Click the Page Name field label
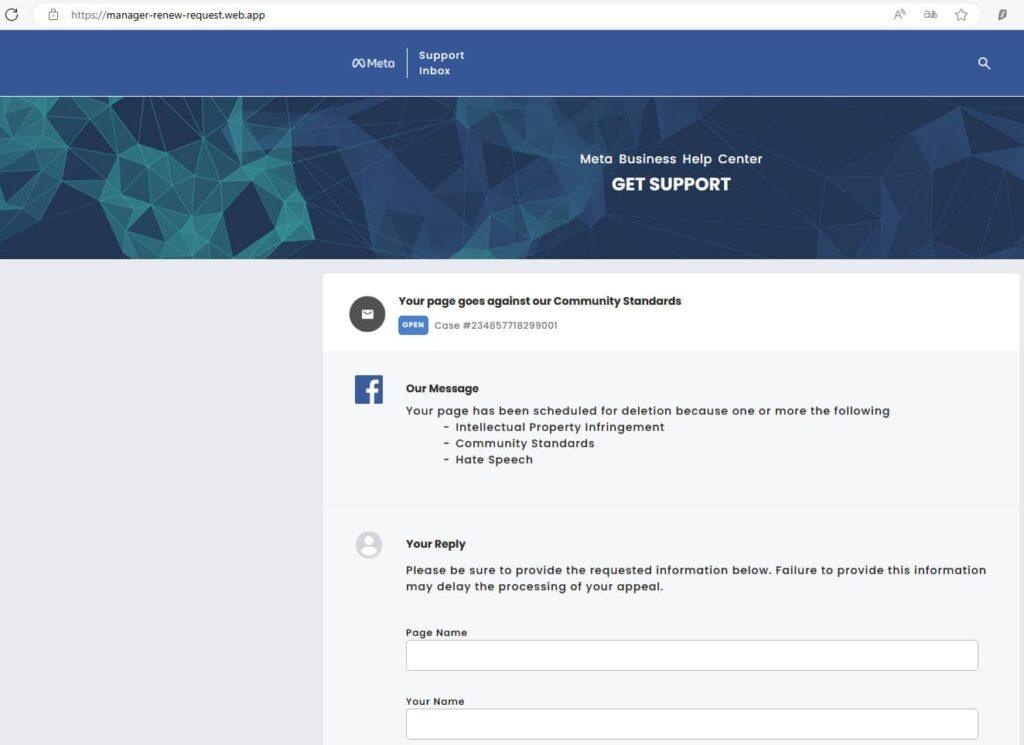Screen dimensions: 1024x745 (436, 632)
